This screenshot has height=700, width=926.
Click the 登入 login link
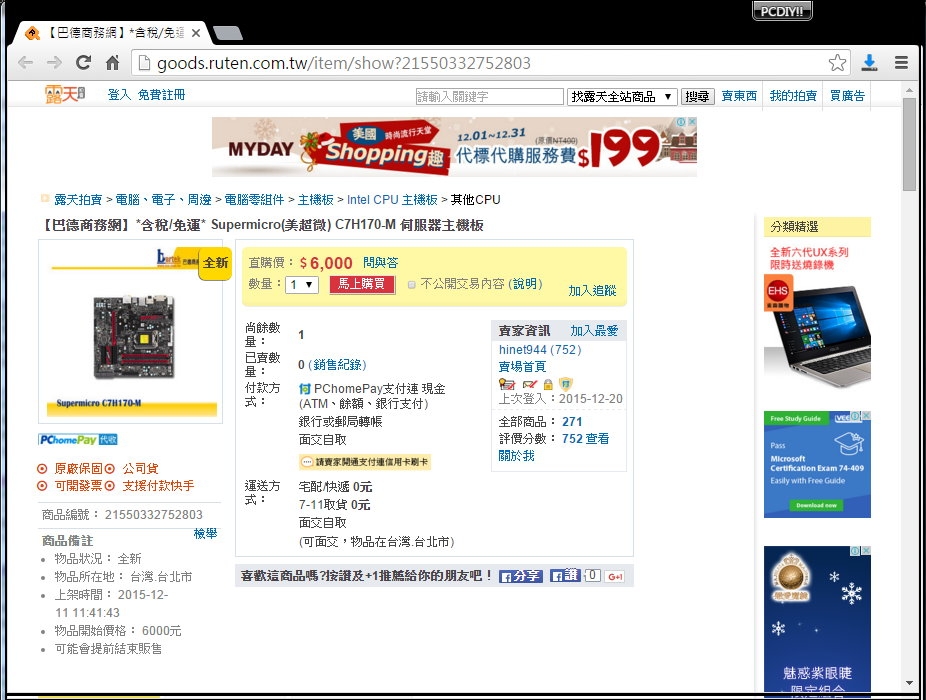(x=119, y=95)
